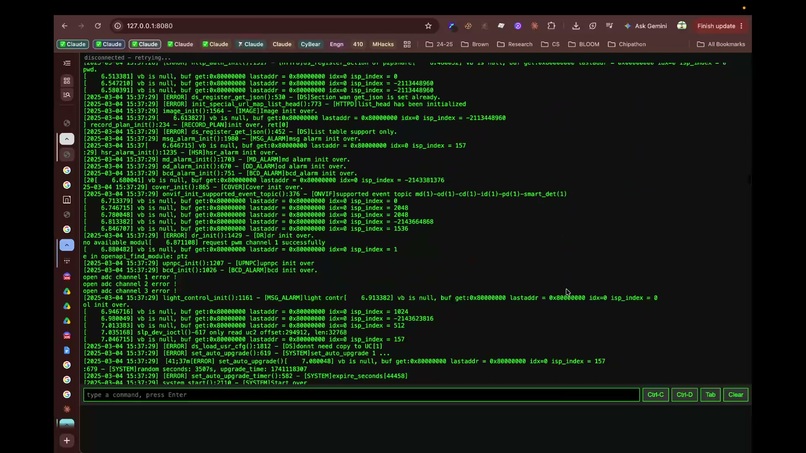Click the 'ol init over.' log line

(106, 304)
